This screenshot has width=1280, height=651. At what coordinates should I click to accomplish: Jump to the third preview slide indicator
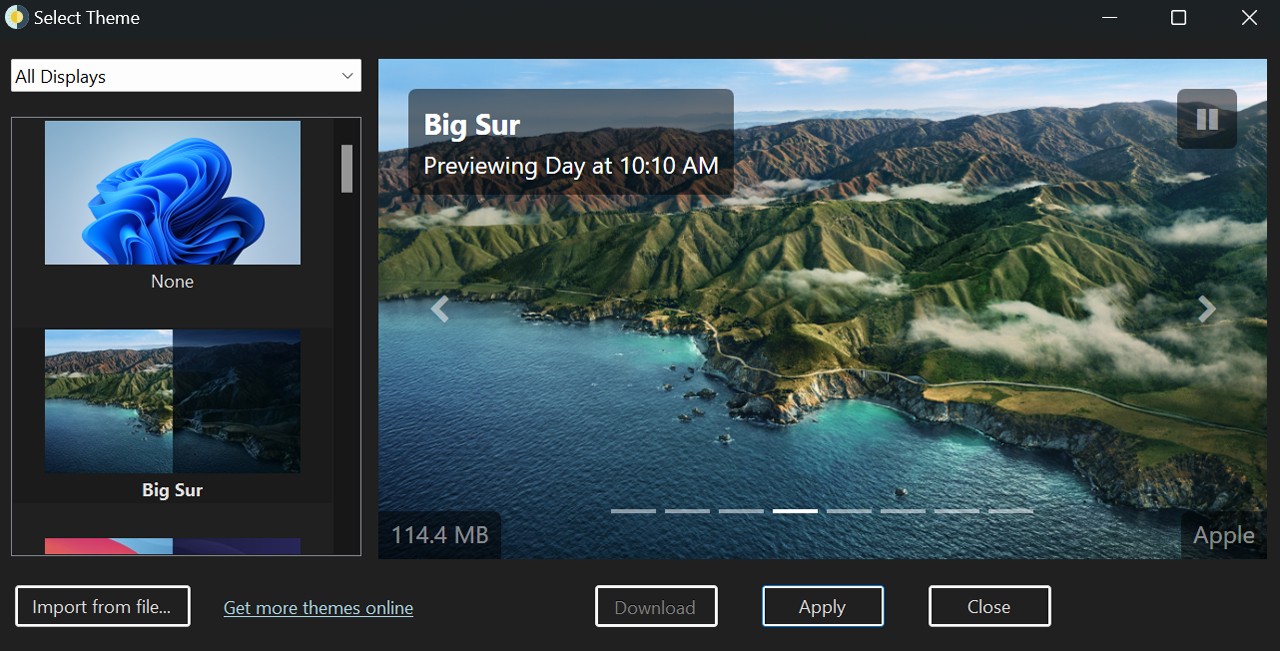point(741,511)
